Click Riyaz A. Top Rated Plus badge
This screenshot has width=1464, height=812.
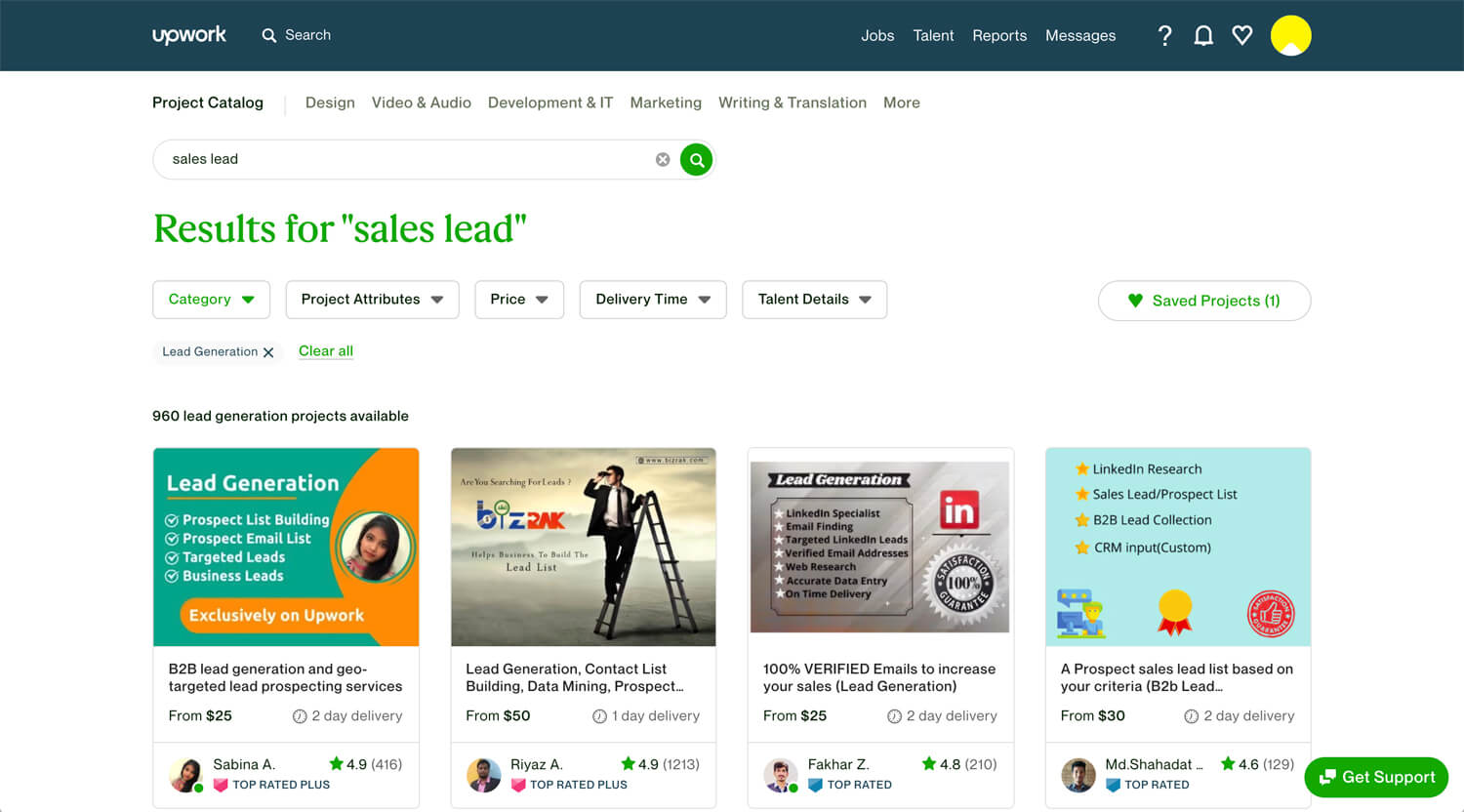(569, 785)
